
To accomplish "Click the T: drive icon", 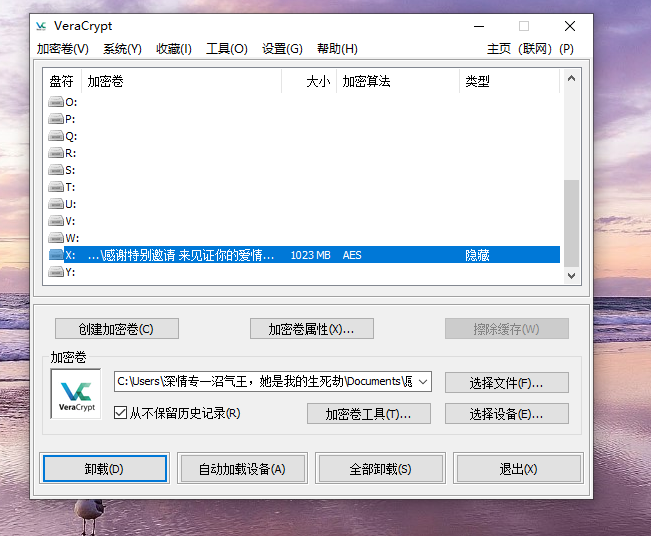I will [56, 187].
